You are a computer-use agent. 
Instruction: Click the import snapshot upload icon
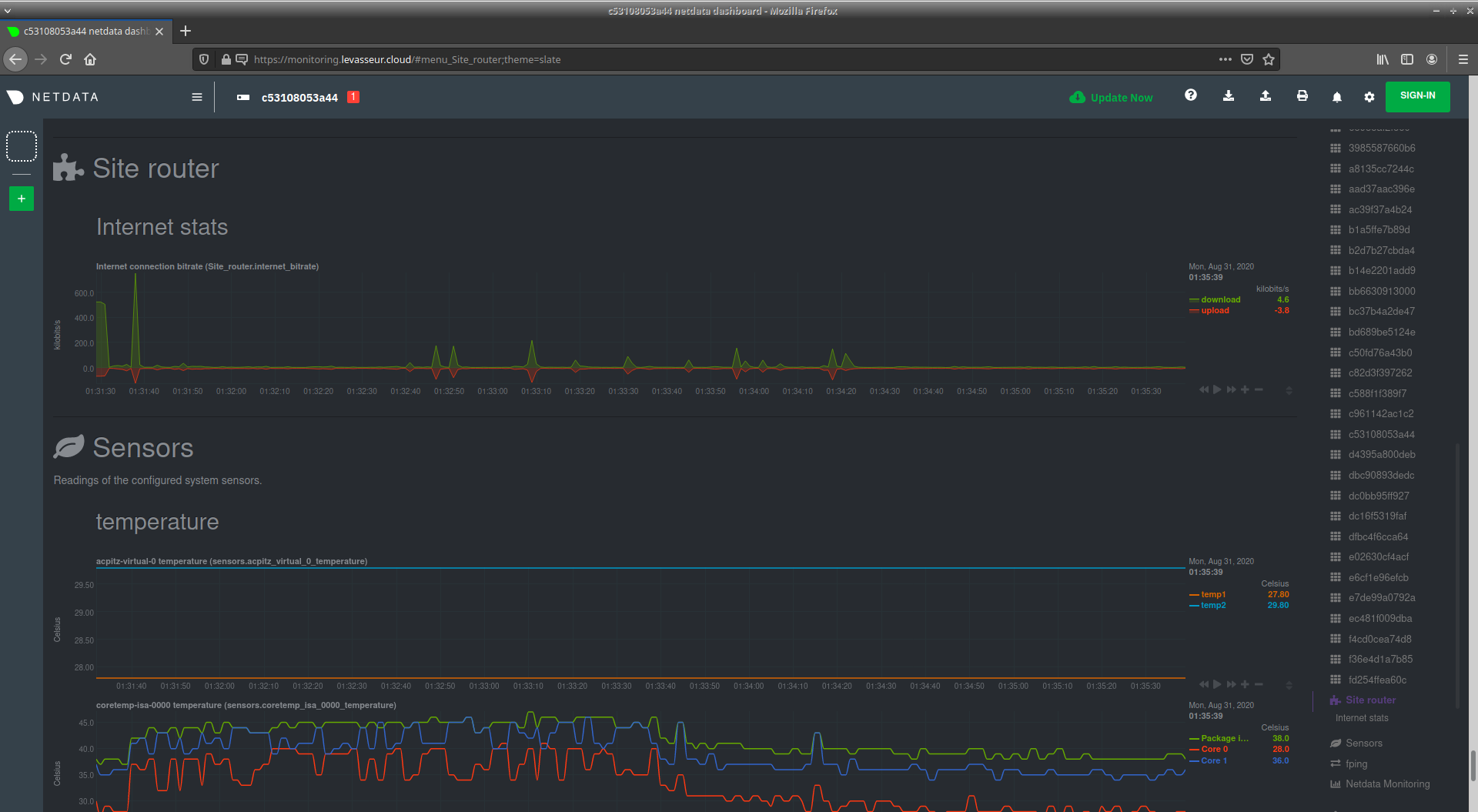1265,96
